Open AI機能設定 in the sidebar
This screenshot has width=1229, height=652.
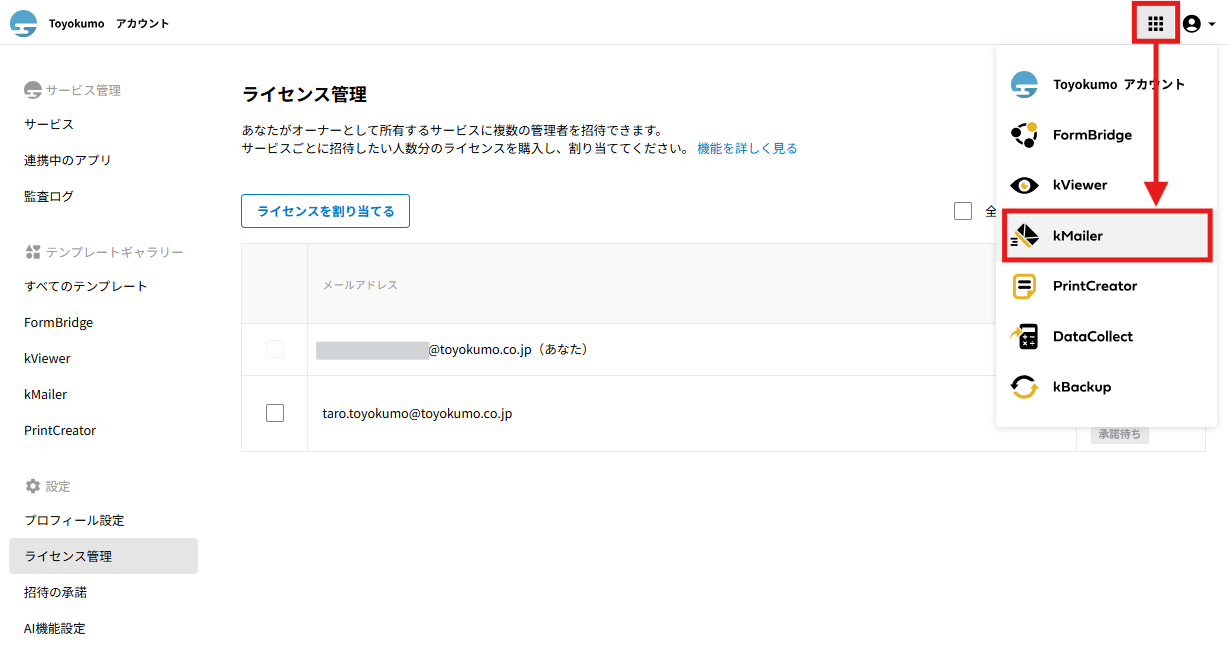coord(55,628)
